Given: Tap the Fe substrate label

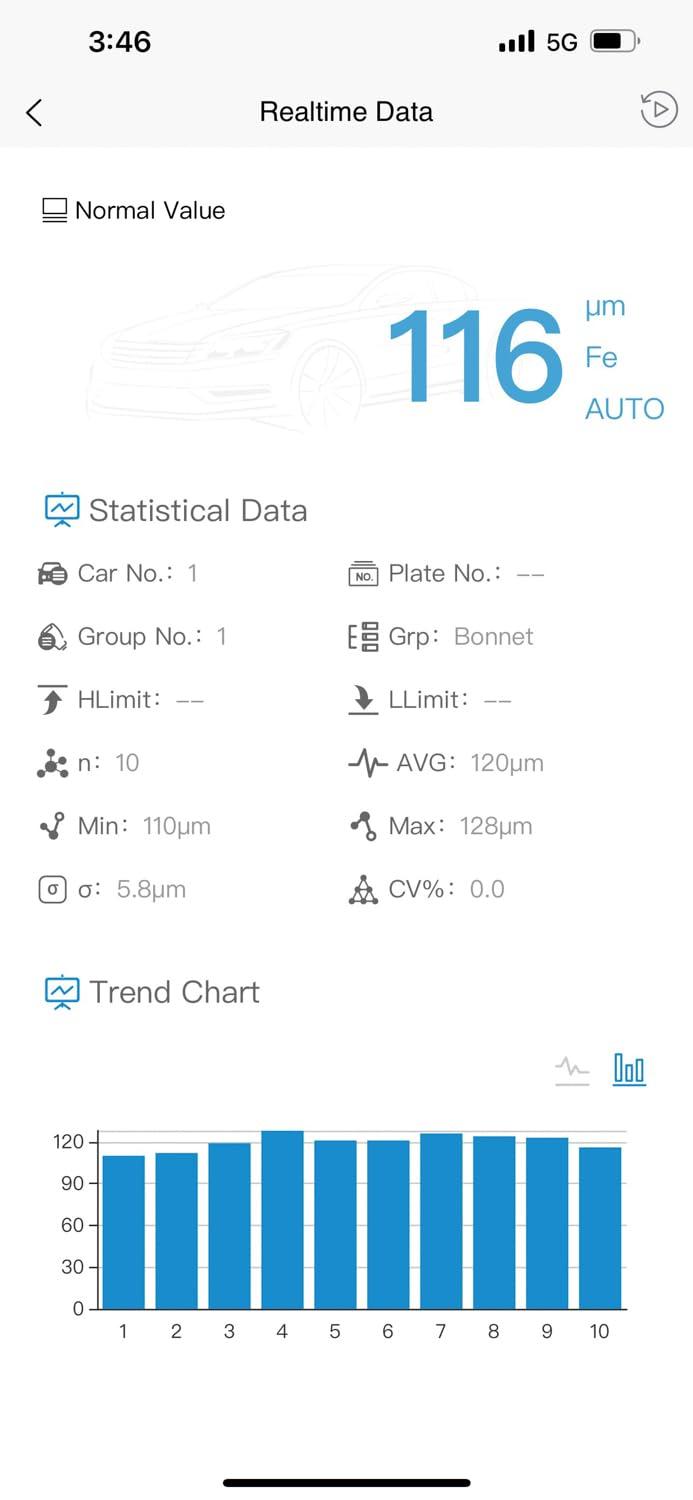Looking at the screenshot, I should [601, 357].
